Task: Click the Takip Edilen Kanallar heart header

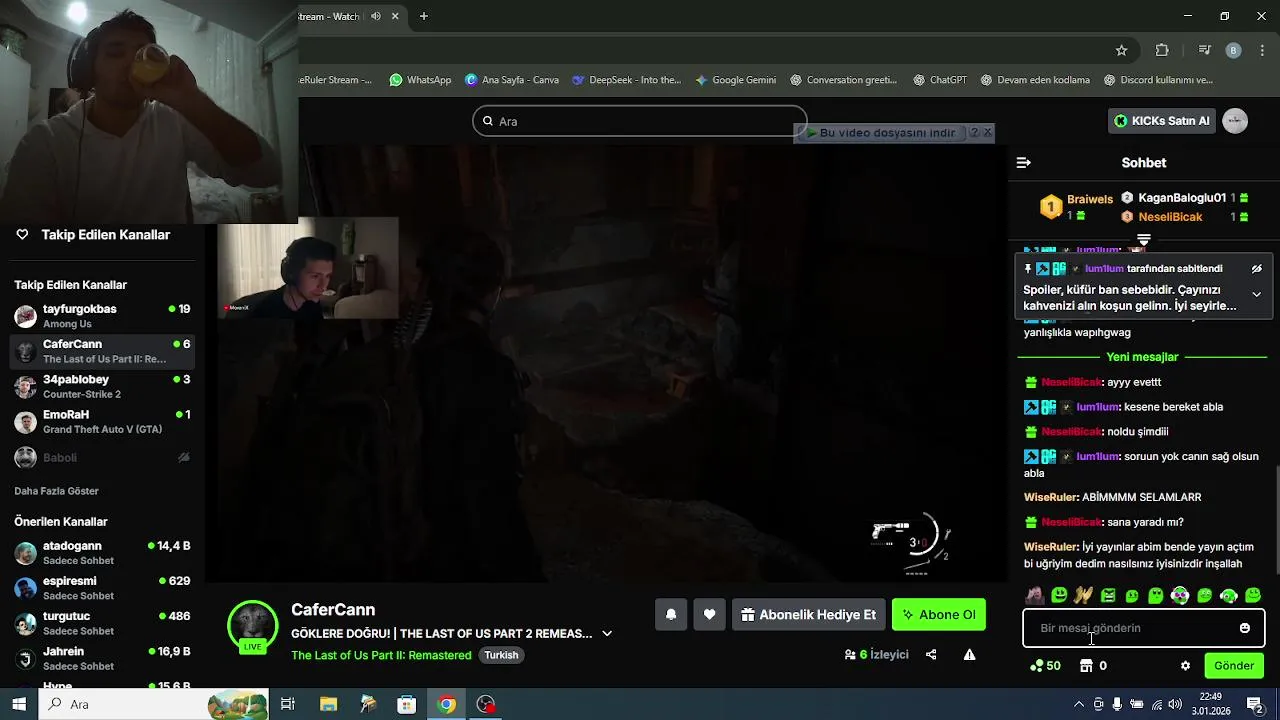Action: [92, 235]
